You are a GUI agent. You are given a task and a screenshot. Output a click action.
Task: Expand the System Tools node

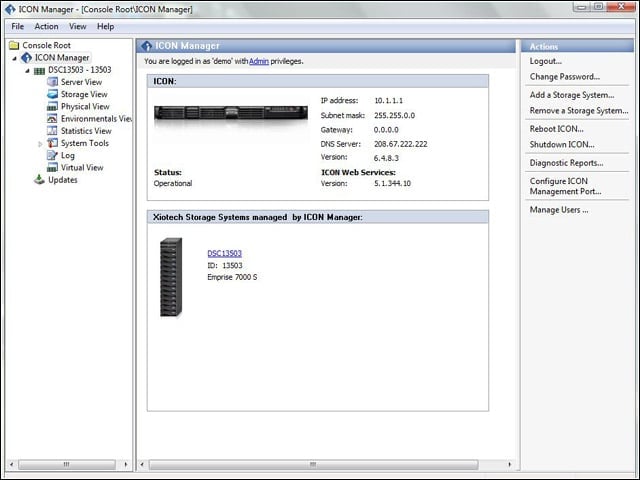40,144
